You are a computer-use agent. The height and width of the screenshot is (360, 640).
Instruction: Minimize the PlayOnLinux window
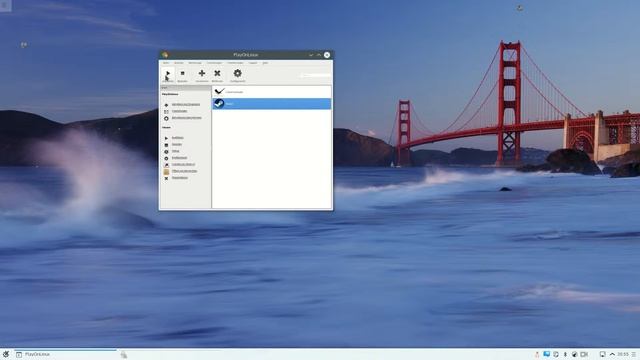311,55
